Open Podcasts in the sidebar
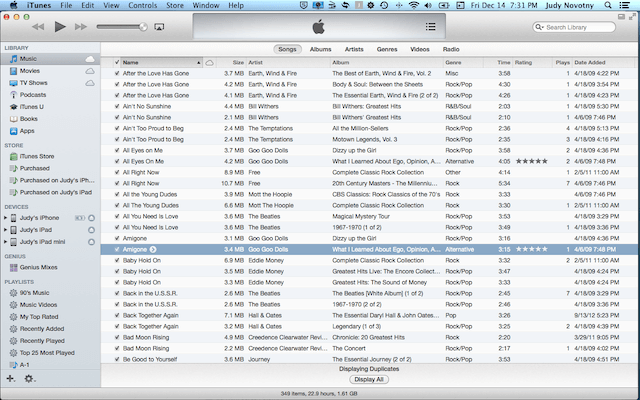Viewport: 640px width, 400px height. point(33,95)
